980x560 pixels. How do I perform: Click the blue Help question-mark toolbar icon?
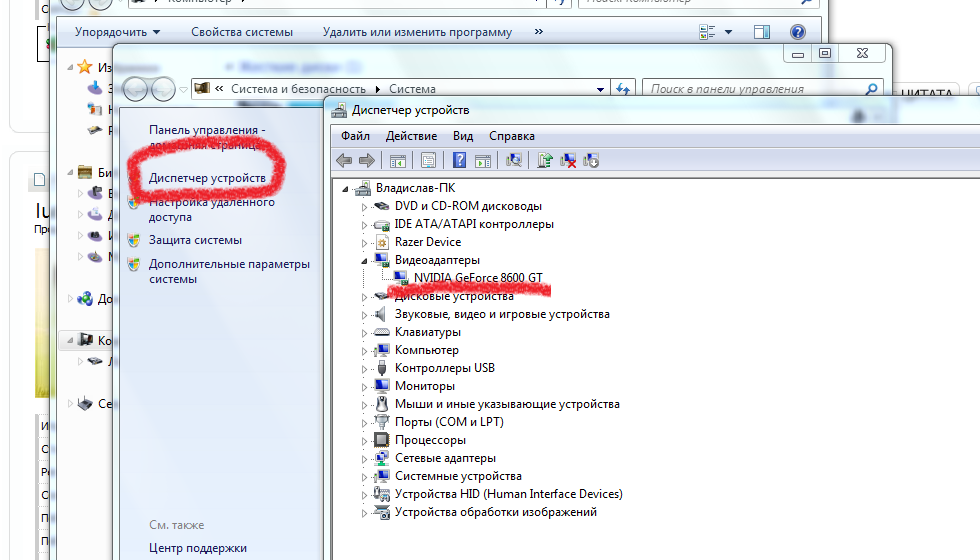tap(459, 161)
